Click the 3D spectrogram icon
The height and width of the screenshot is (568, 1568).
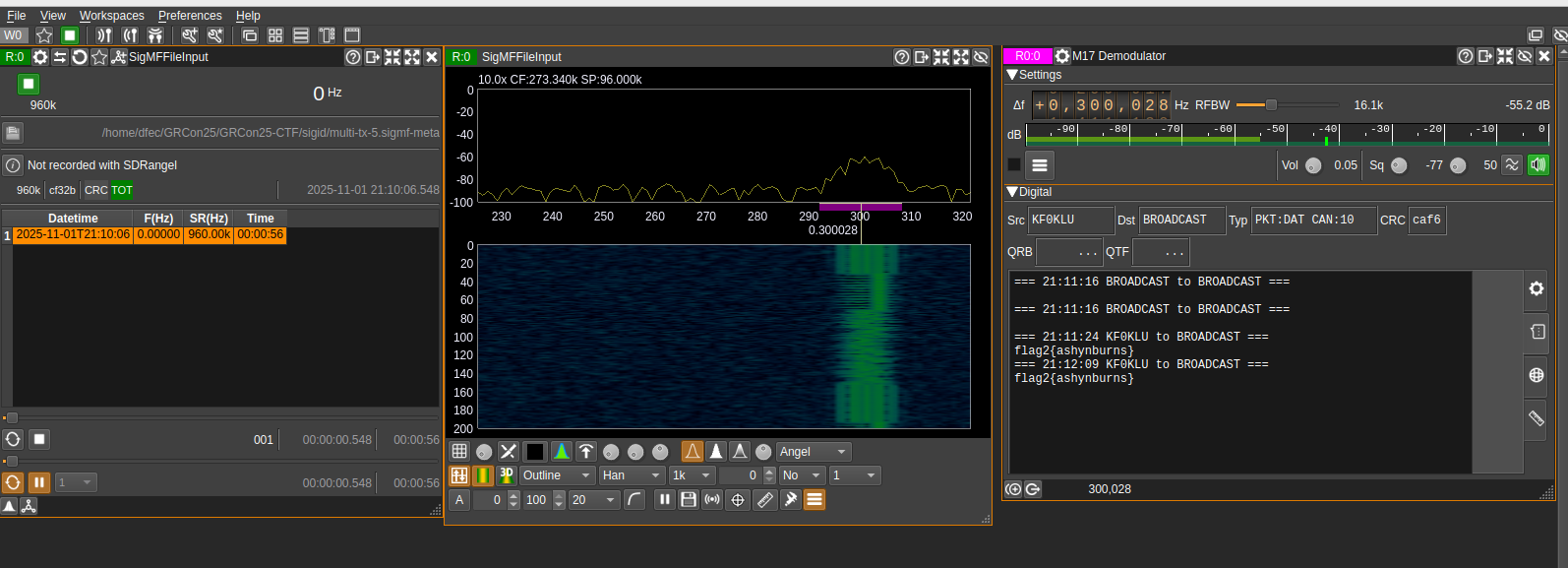click(507, 475)
